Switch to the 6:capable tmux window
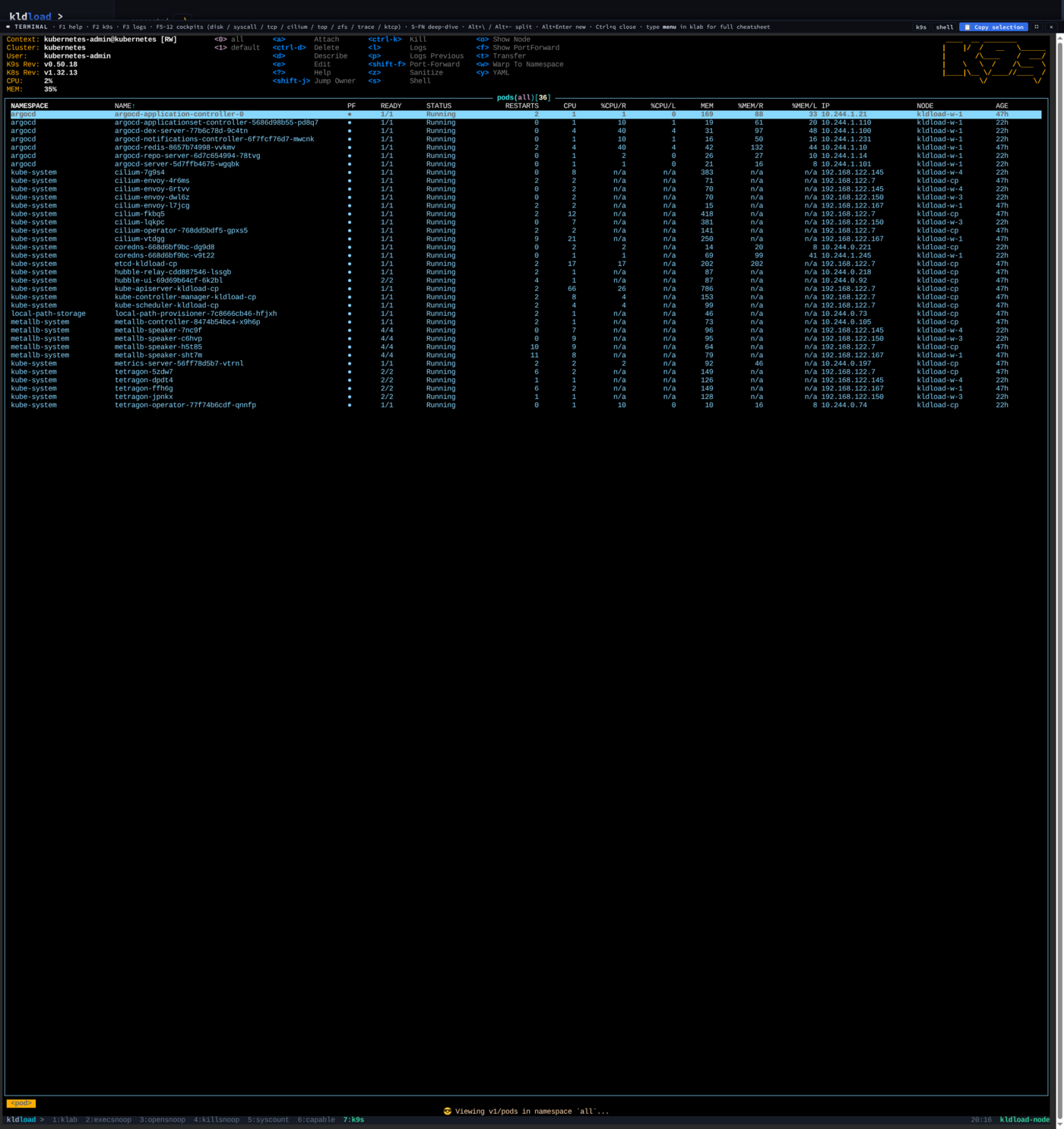Viewport: 1064px width, 1129px height. tap(316, 1120)
